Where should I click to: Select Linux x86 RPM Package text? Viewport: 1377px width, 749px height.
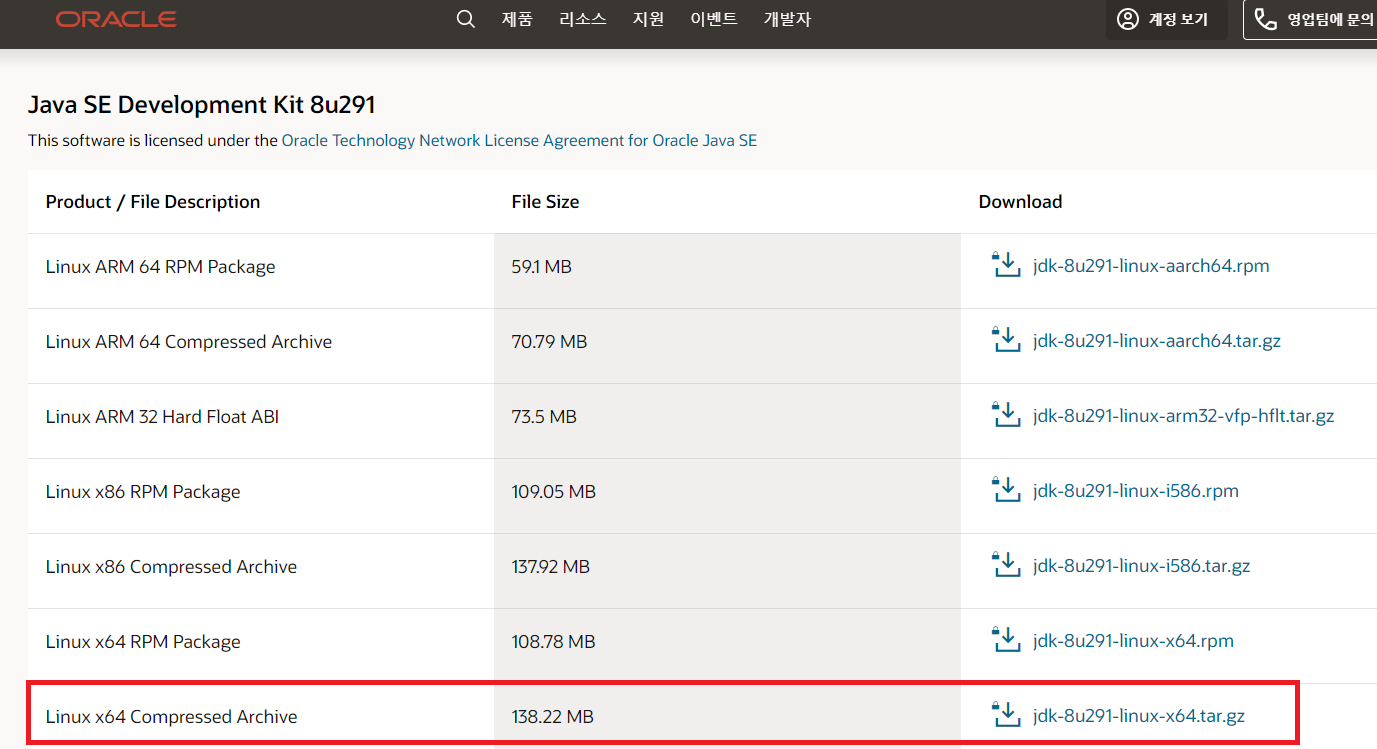point(143,492)
